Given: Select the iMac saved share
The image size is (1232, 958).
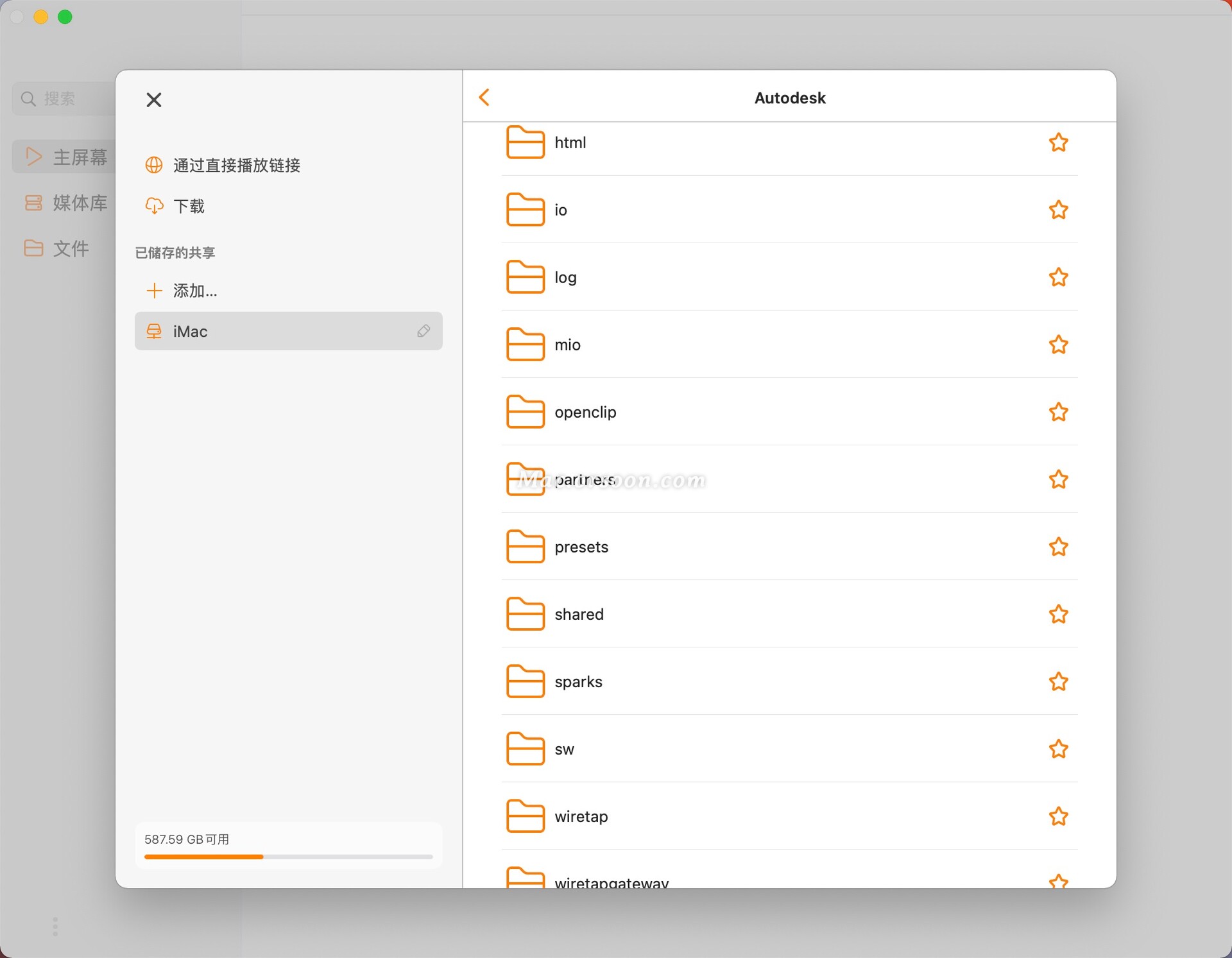Looking at the screenshot, I should pos(288,331).
